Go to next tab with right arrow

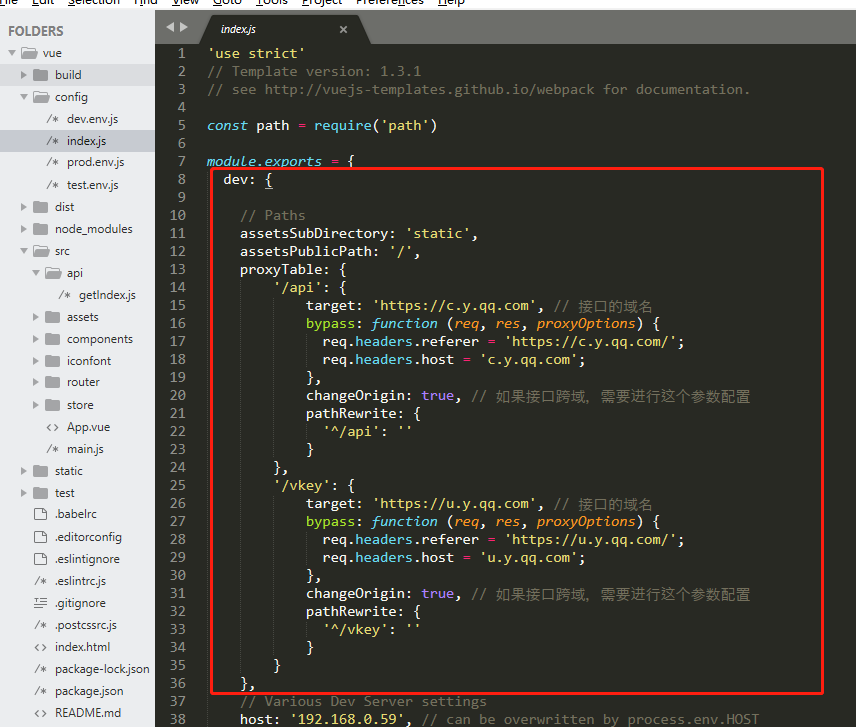184,27
